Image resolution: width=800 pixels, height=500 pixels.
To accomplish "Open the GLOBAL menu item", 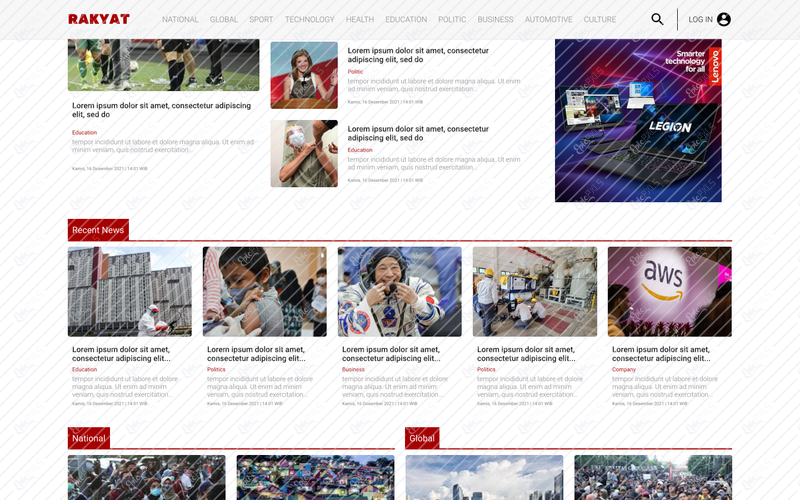I will click(x=224, y=19).
